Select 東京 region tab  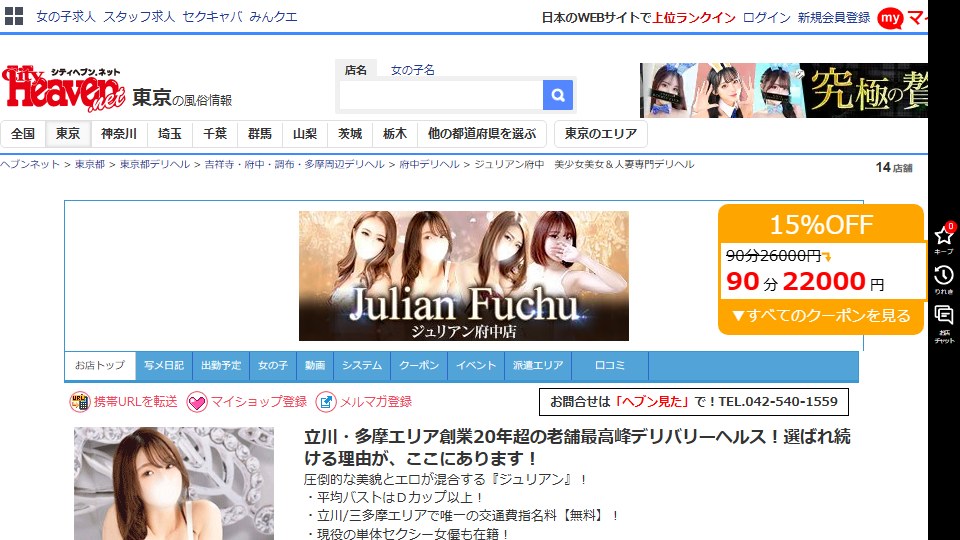68,133
